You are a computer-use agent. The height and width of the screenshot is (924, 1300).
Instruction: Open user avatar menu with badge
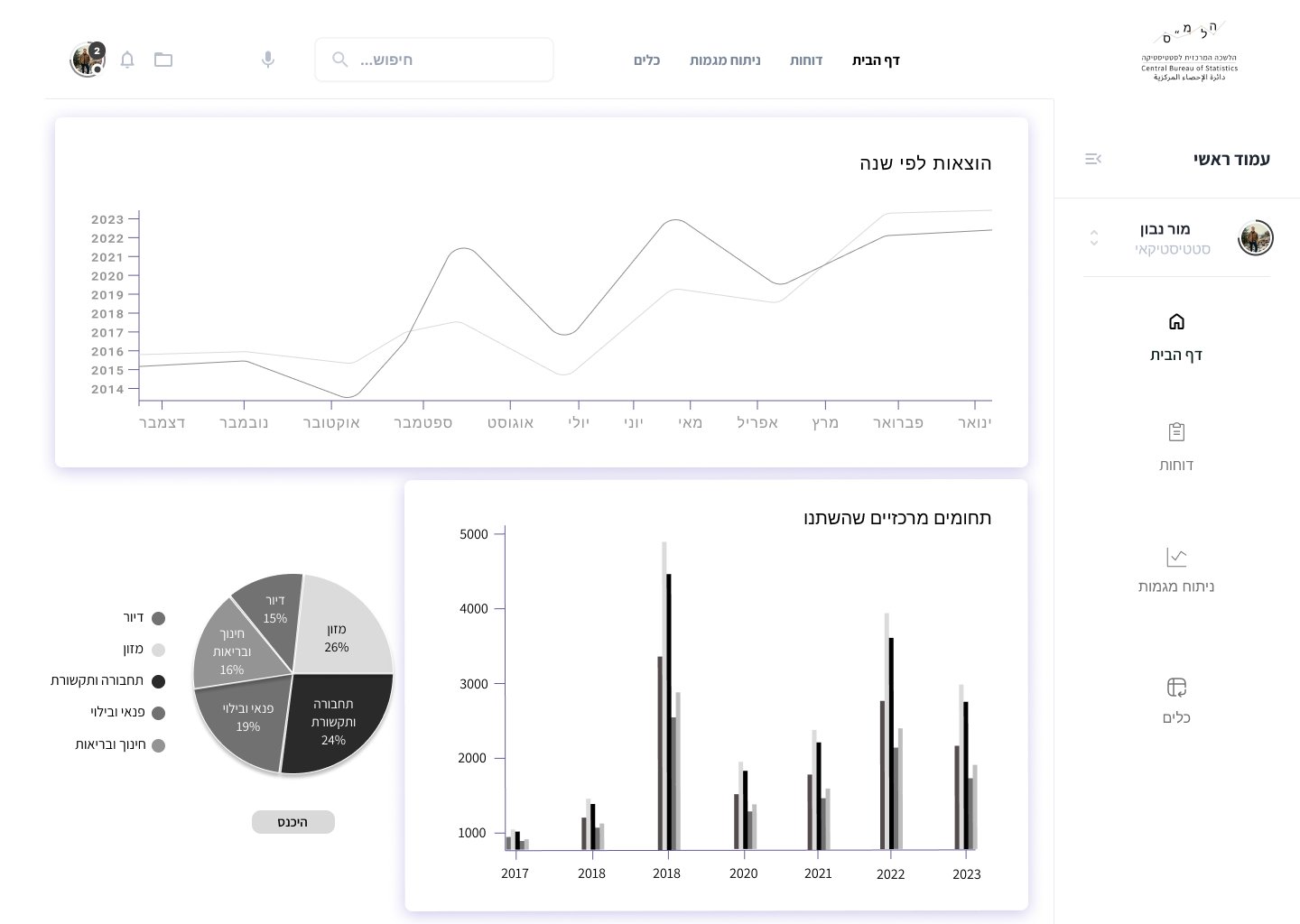pos(88,60)
